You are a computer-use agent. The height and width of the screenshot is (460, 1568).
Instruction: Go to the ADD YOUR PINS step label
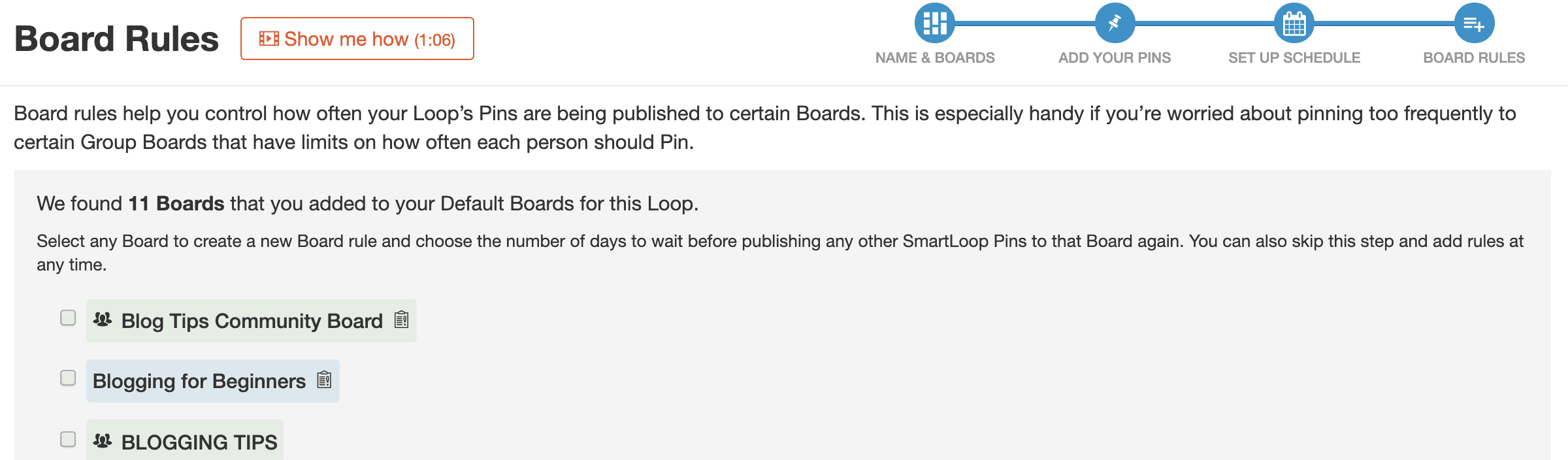(1115, 57)
